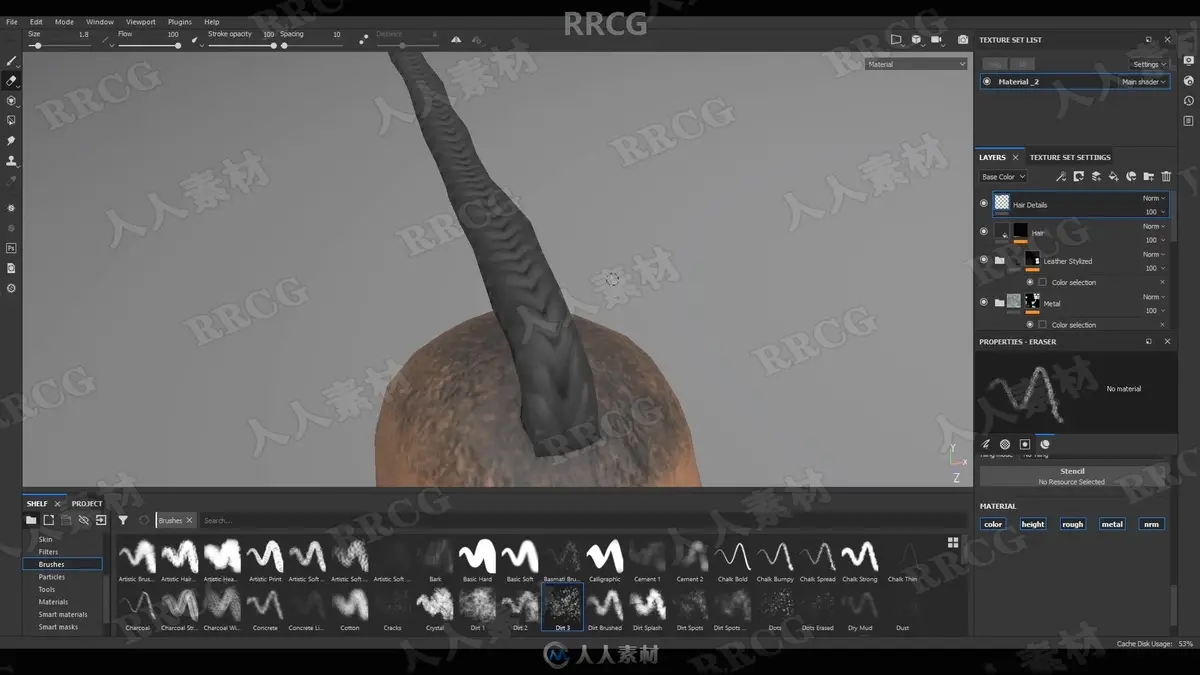Click the shelf folder icon

pyautogui.click(x=31, y=520)
